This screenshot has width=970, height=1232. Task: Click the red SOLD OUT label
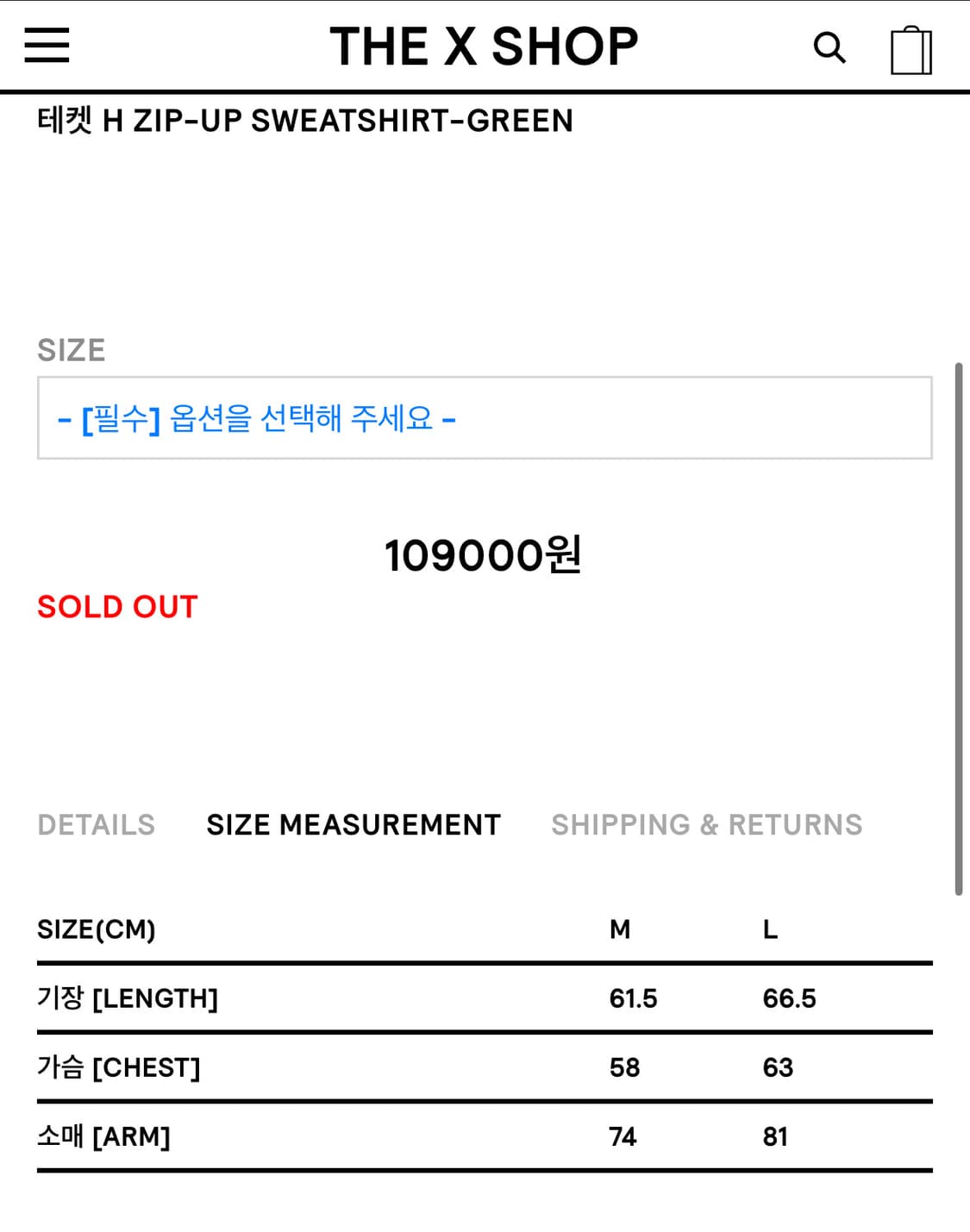[x=117, y=607]
